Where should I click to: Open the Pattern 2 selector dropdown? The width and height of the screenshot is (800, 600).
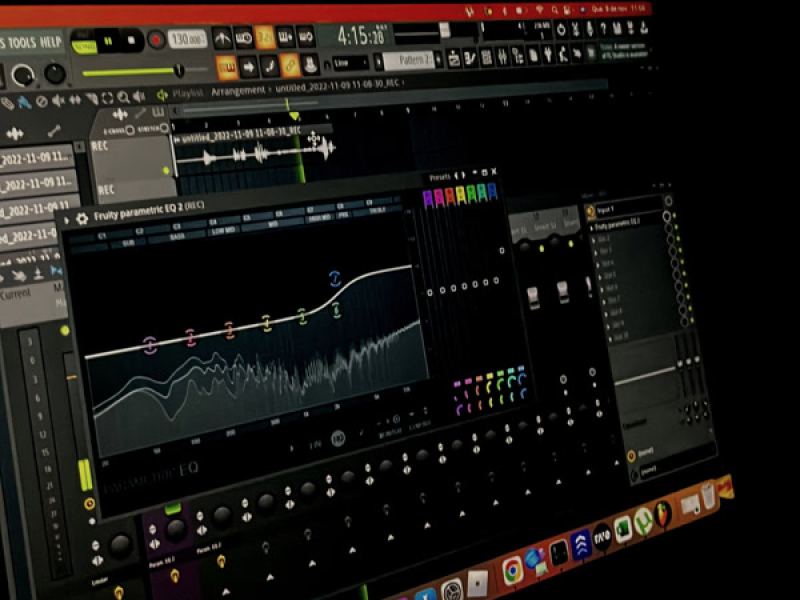click(x=411, y=59)
